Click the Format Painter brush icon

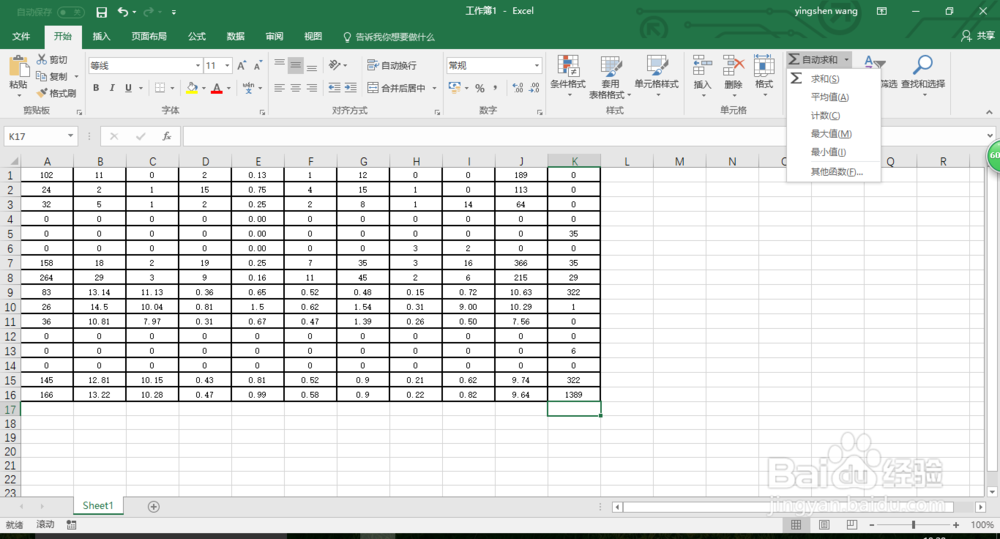[x=41, y=93]
